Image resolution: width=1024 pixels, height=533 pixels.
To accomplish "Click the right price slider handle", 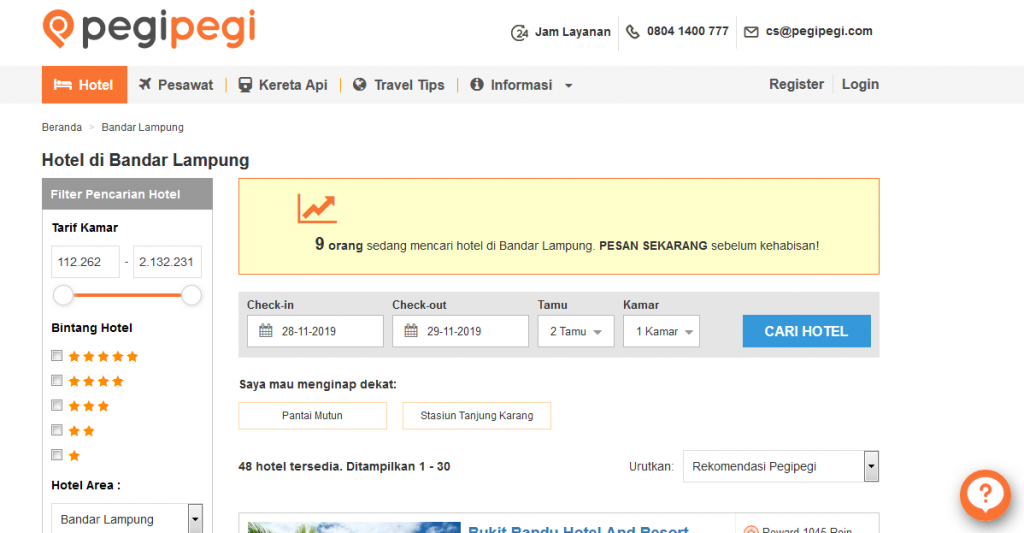I will 191,295.
